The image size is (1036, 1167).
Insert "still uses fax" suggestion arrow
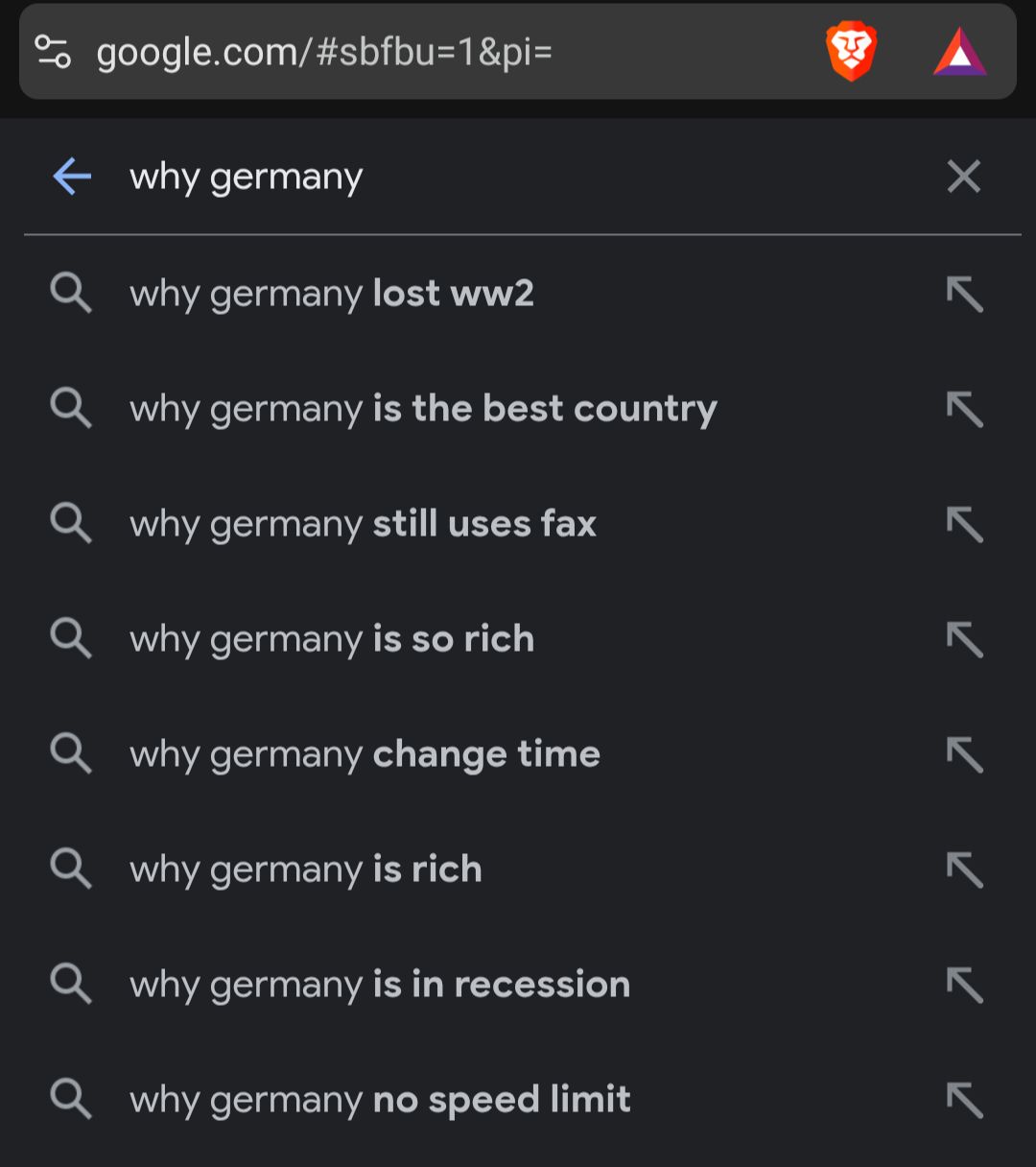(964, 524)
